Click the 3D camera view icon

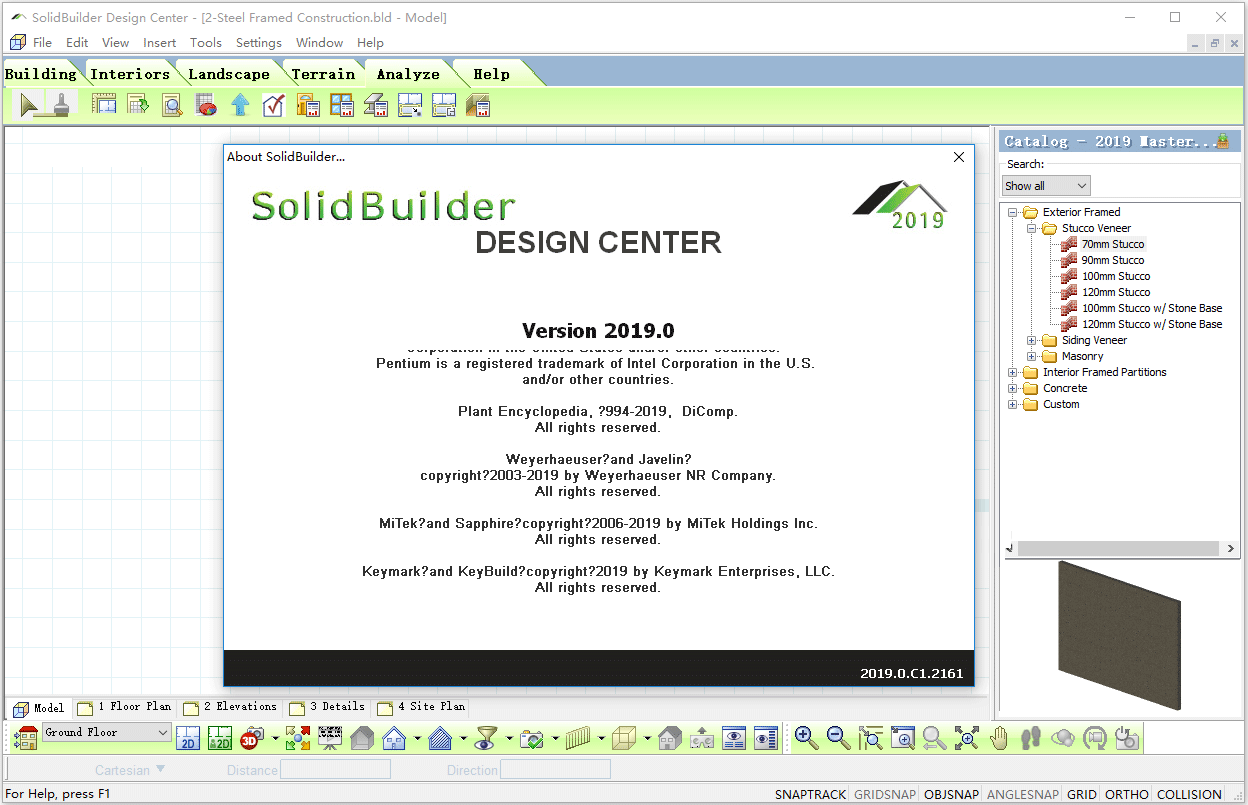tap(251, 739)
